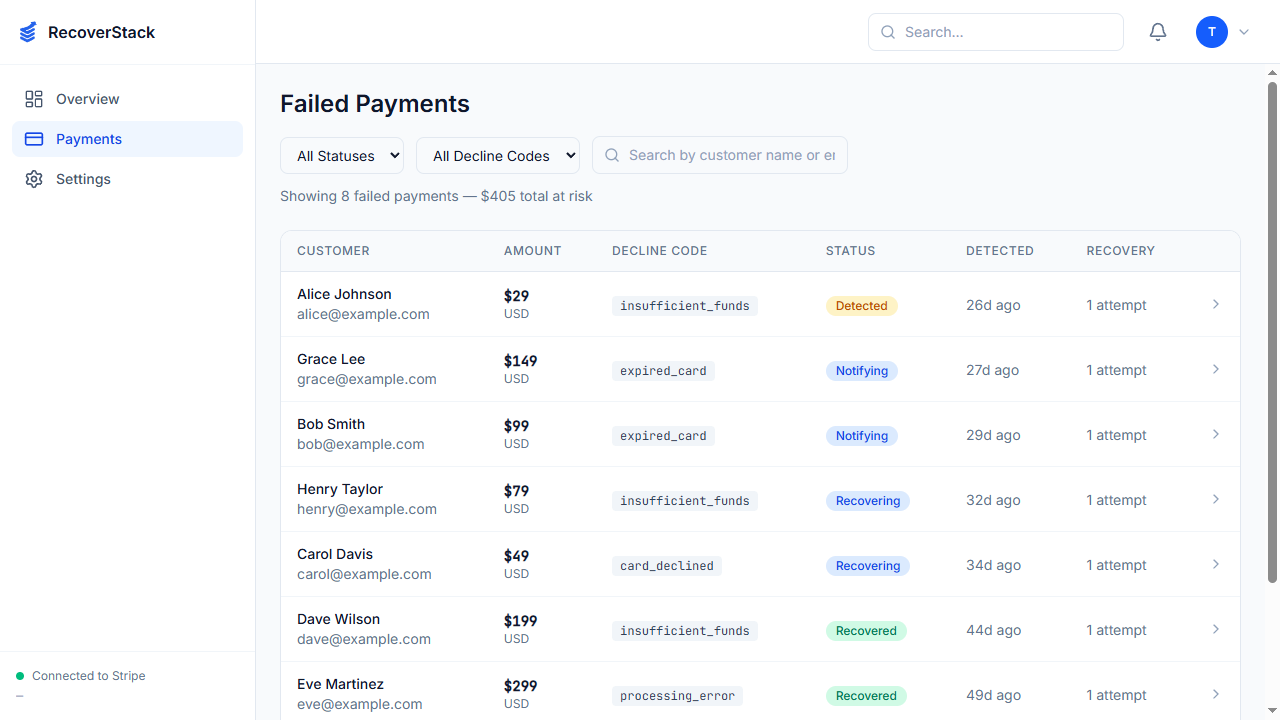Click the 44d ago detected value

click(994, 630)
